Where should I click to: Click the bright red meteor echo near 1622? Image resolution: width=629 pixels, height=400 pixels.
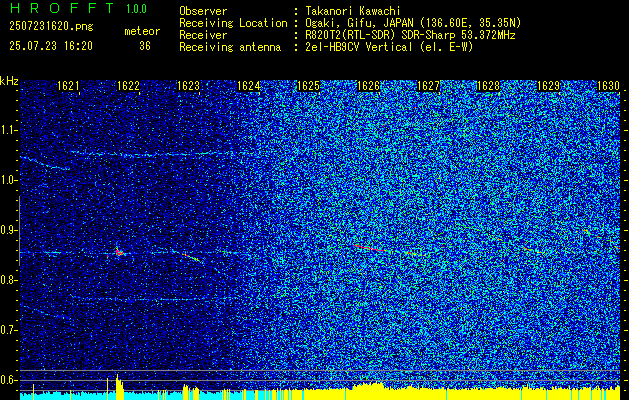(x=119, y=252)
